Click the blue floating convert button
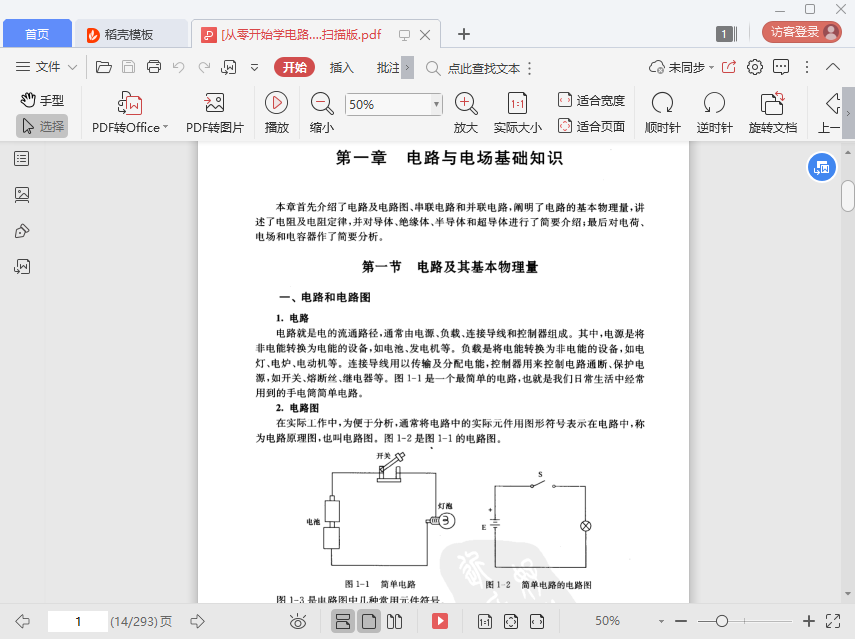The image size is (855, 639). [x=822, y=167]
